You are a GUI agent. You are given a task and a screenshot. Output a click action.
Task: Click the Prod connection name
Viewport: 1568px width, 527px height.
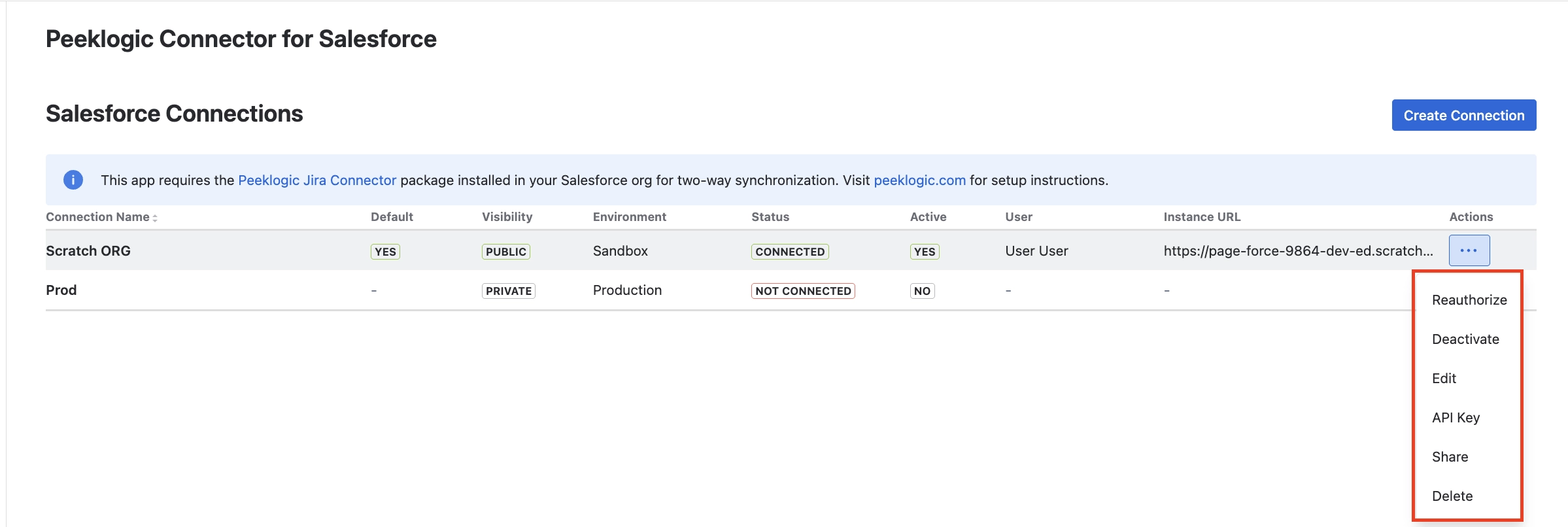(61, 290)
